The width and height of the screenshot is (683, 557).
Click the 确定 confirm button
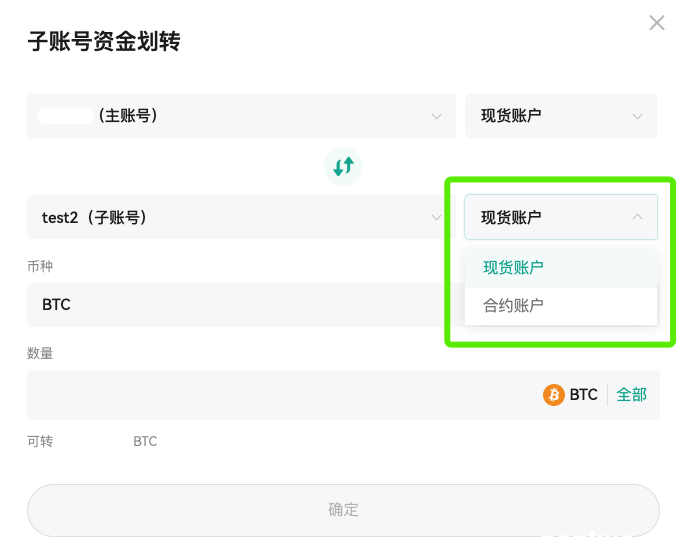[343, 510]
